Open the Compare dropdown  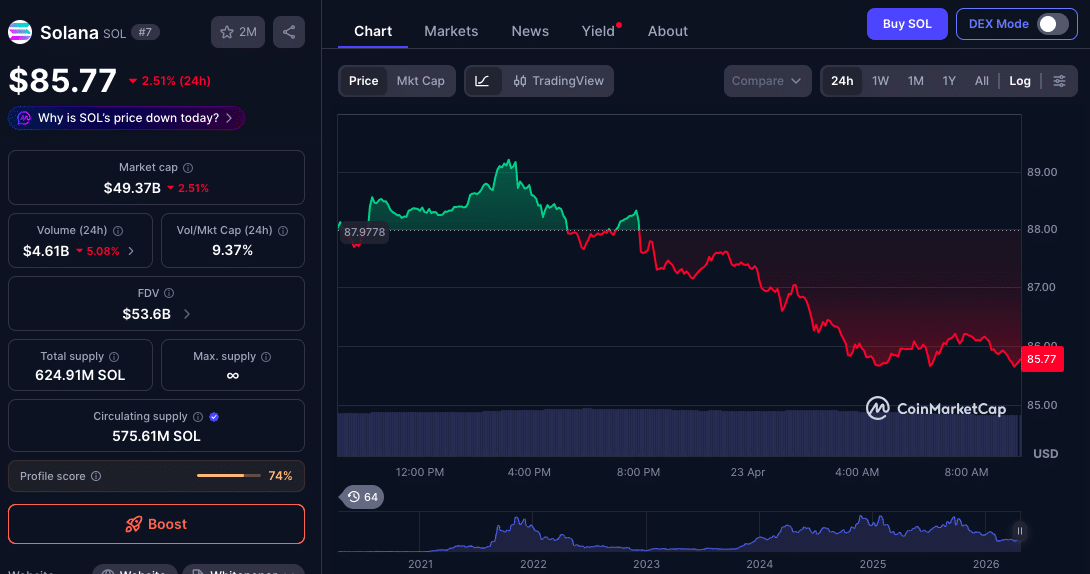(x=767, y=81)
